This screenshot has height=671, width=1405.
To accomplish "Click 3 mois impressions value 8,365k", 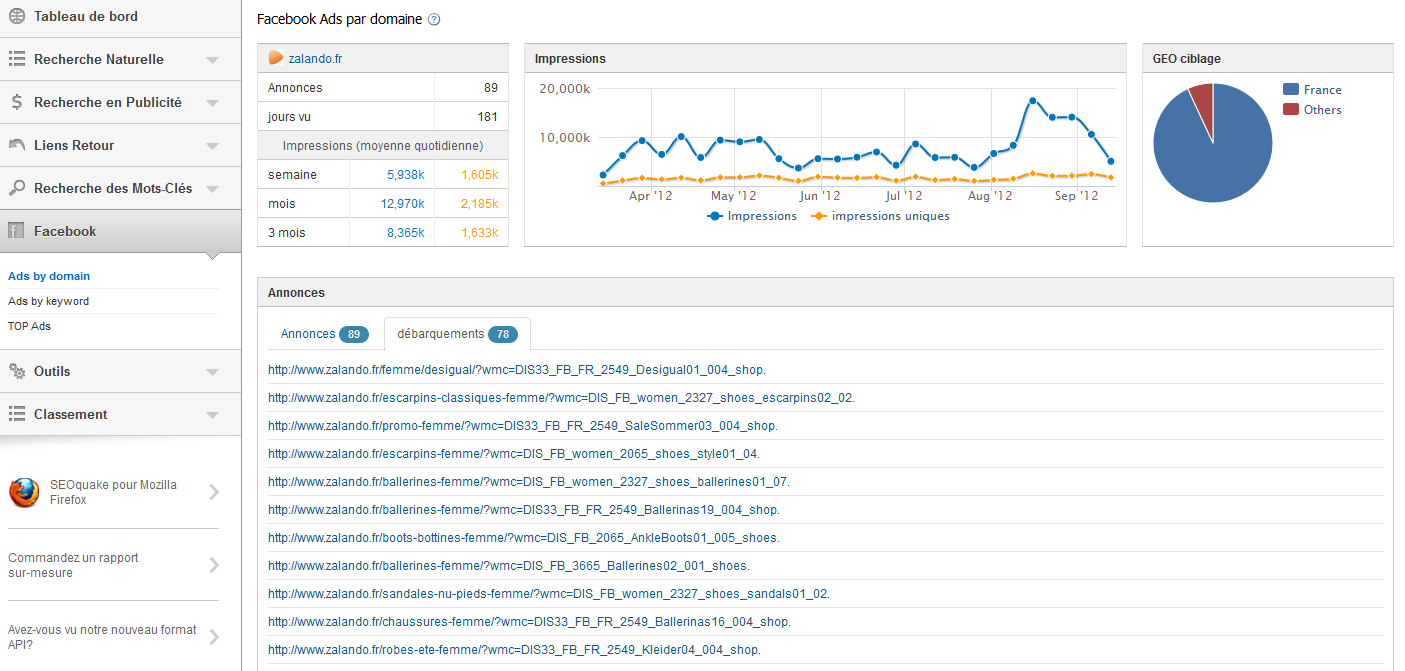I will [x=405, y=233].
